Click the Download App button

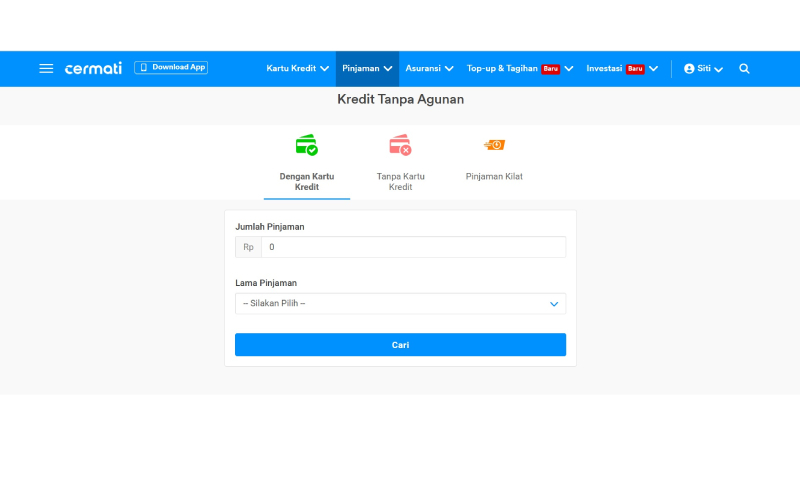coord(171,67)
